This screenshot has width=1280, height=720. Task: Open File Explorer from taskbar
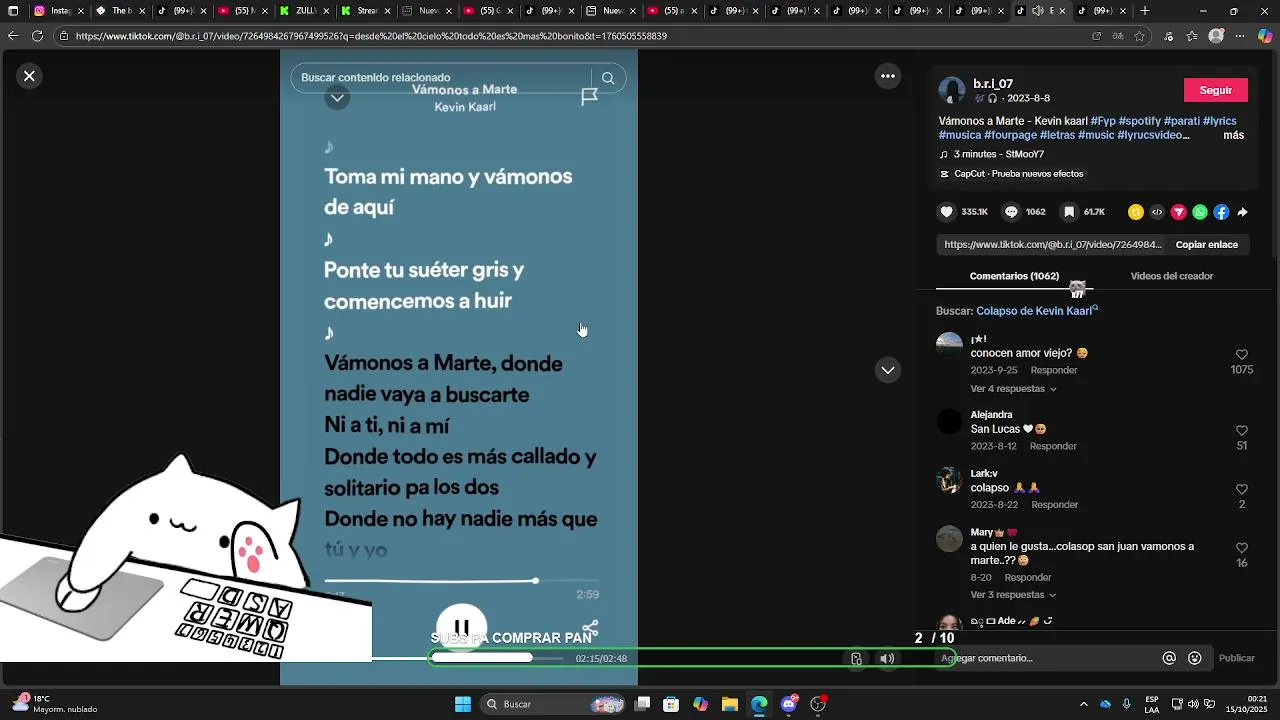click(x=729, y=704)
